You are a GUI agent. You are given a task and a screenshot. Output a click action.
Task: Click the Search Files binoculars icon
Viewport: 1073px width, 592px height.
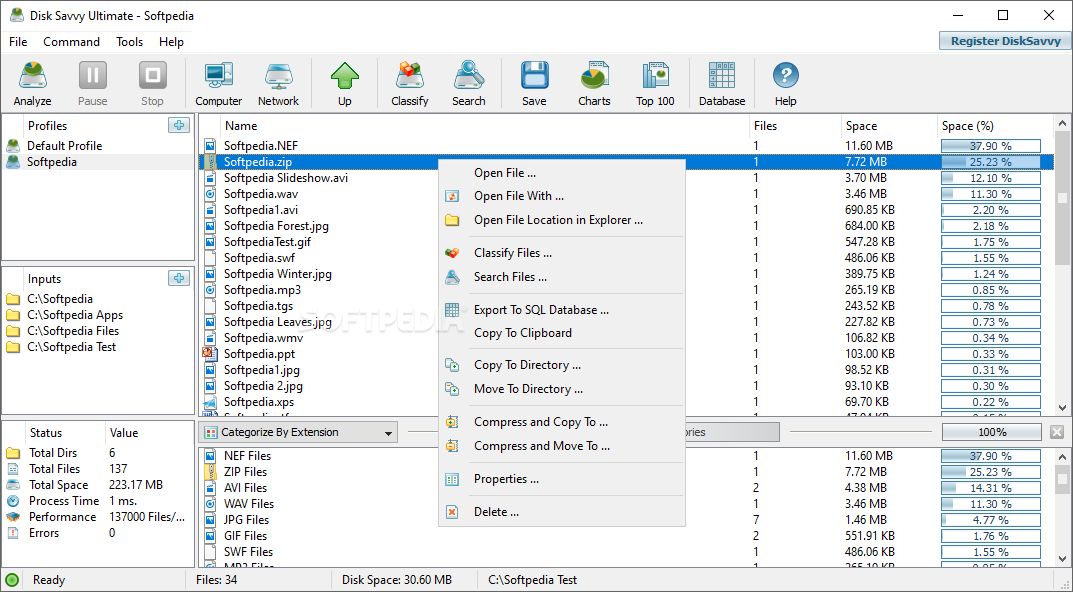[452, 277]
